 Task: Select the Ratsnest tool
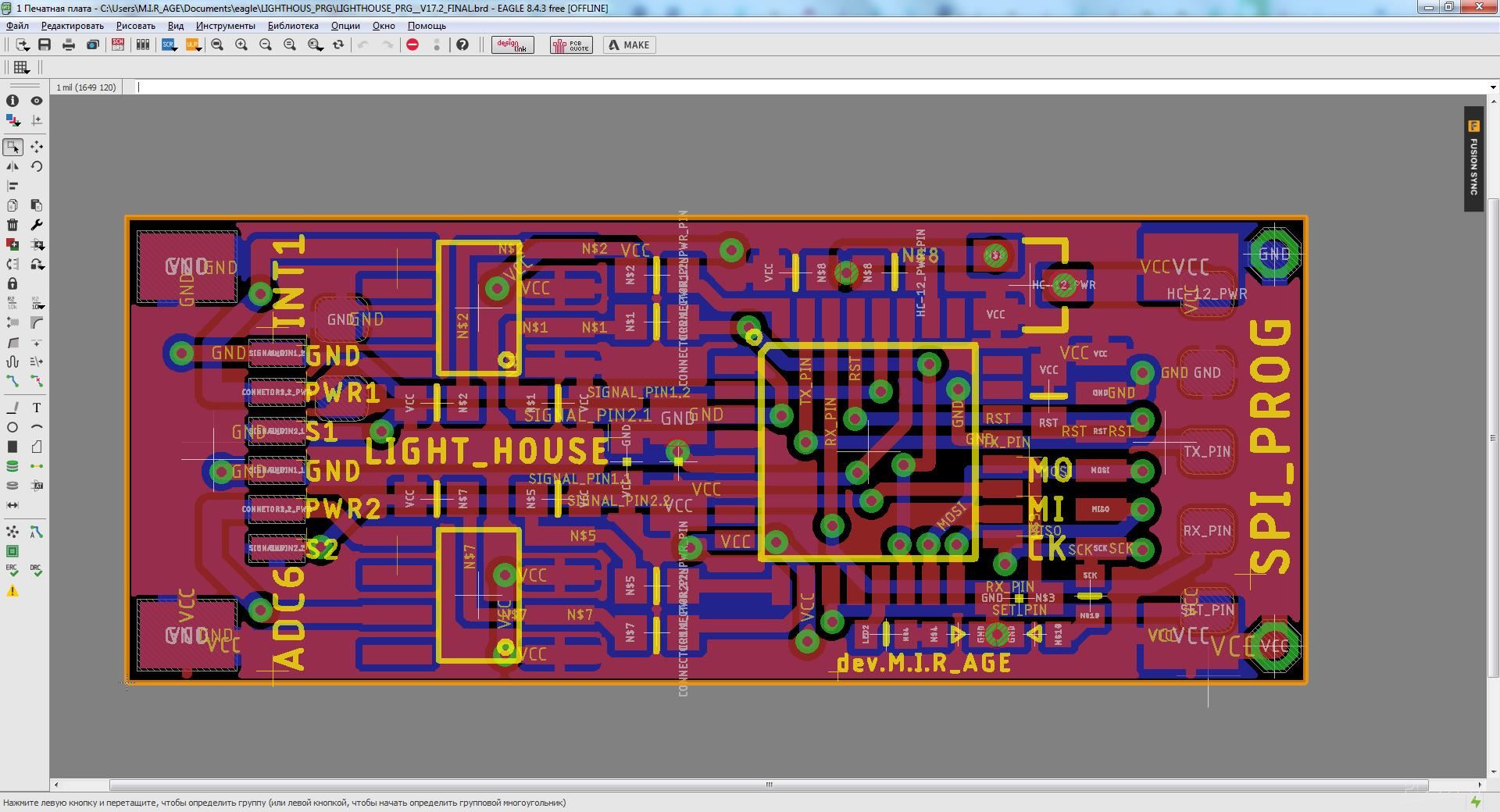click(x=12, y=532)
